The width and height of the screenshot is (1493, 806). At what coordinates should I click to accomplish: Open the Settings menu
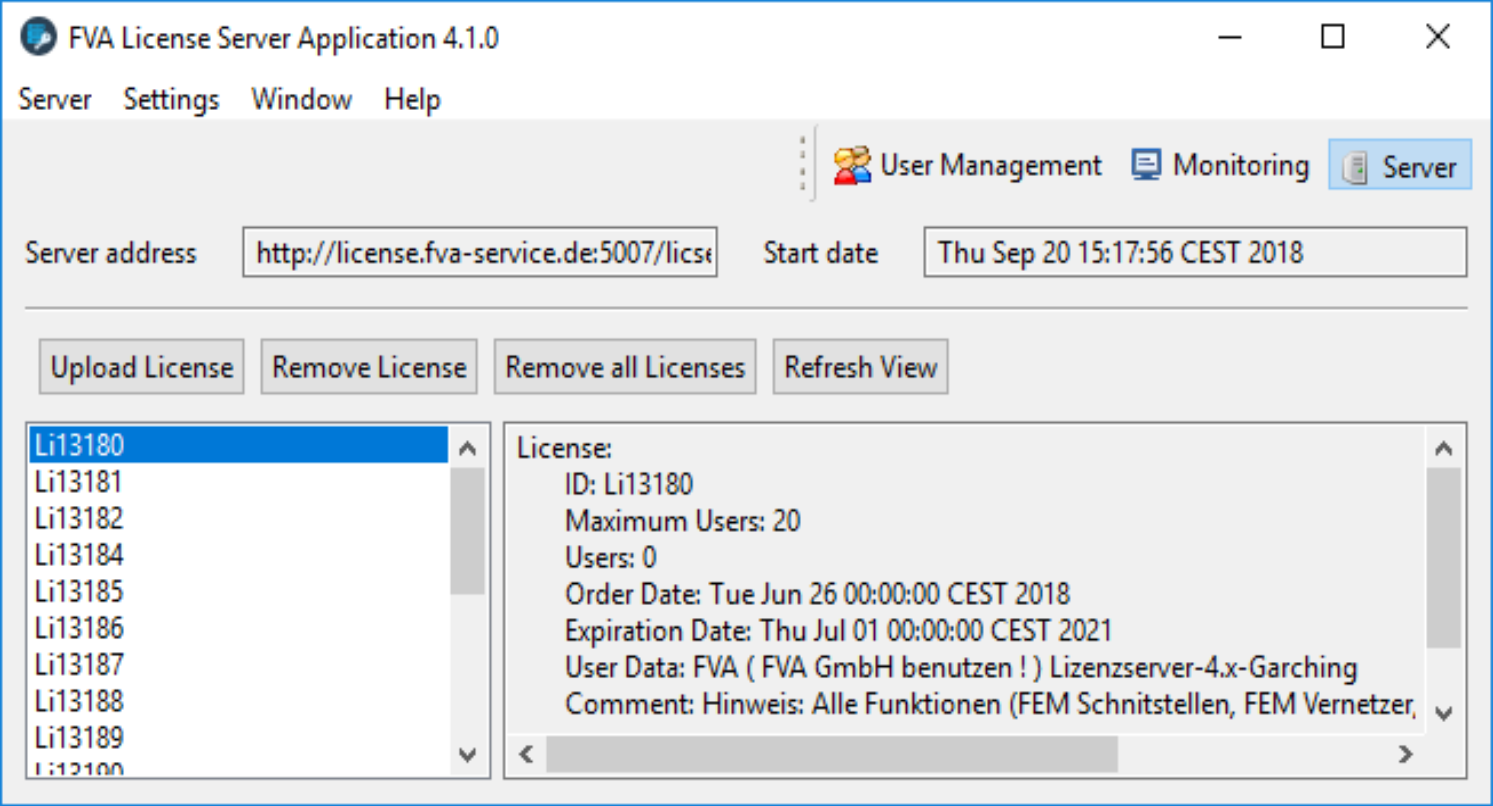(x=171, y=100)
